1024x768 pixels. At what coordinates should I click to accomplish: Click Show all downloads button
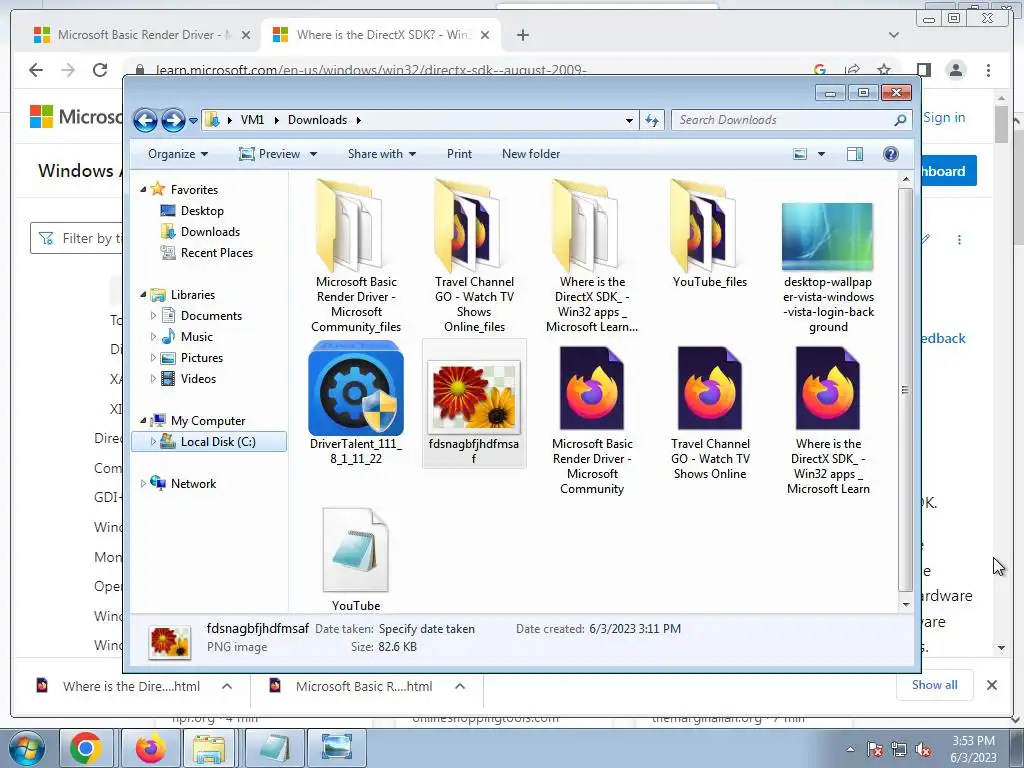pyautogui.click(x=935, y=685)
